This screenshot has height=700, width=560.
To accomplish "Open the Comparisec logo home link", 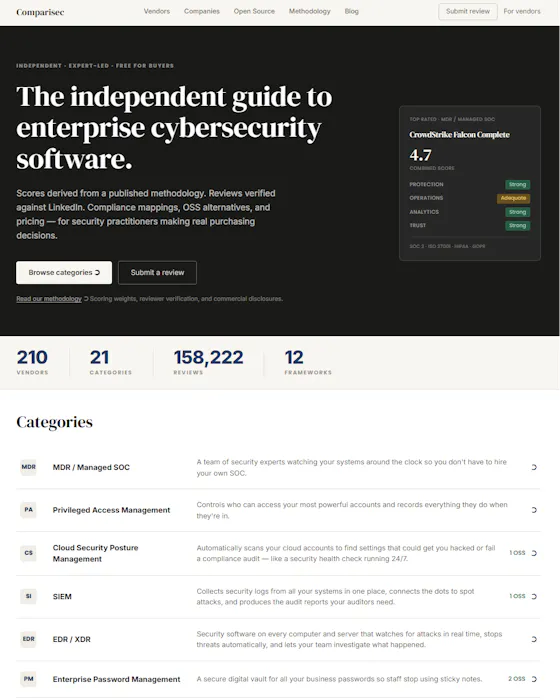I will point(40,12).
